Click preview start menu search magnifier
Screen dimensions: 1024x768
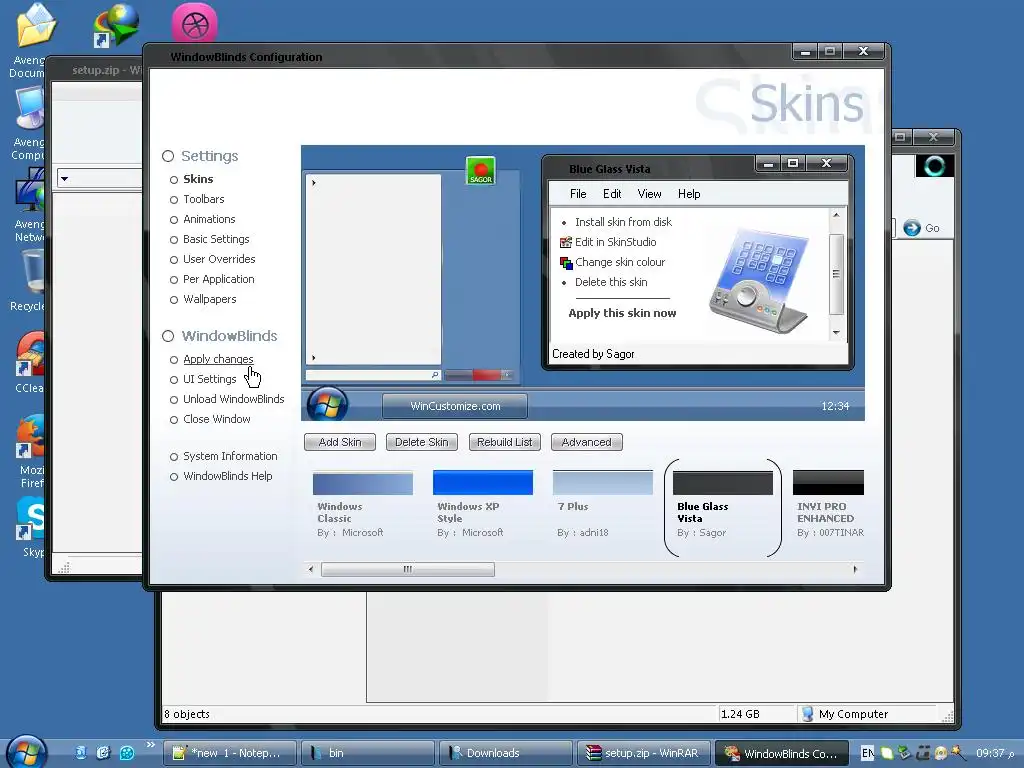(435, 375)
